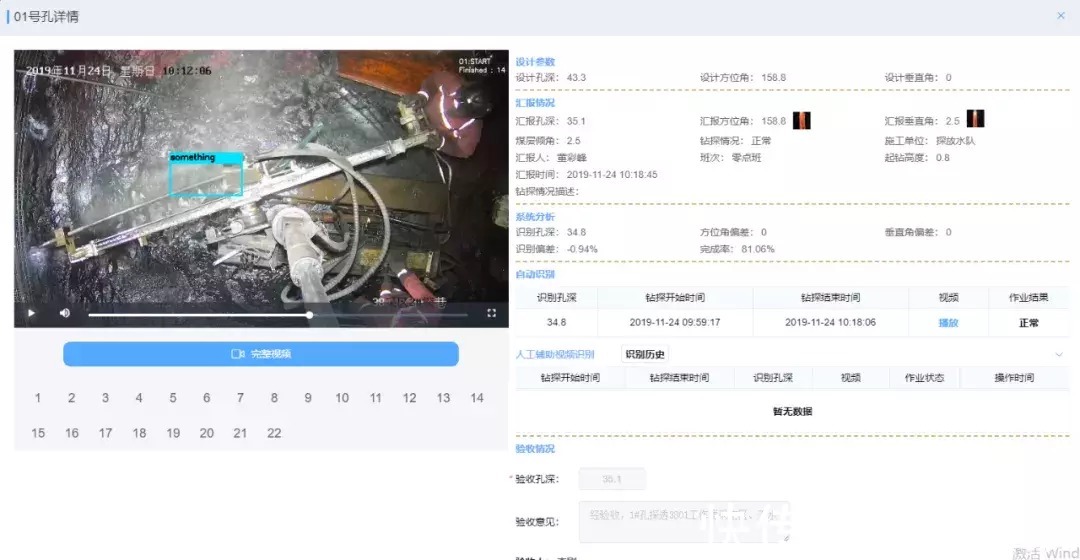Viewport: 1080px width, 560px height.
Task: Enter fullscreen video mode
Action: pyautogui.click(x=491, y=313)
